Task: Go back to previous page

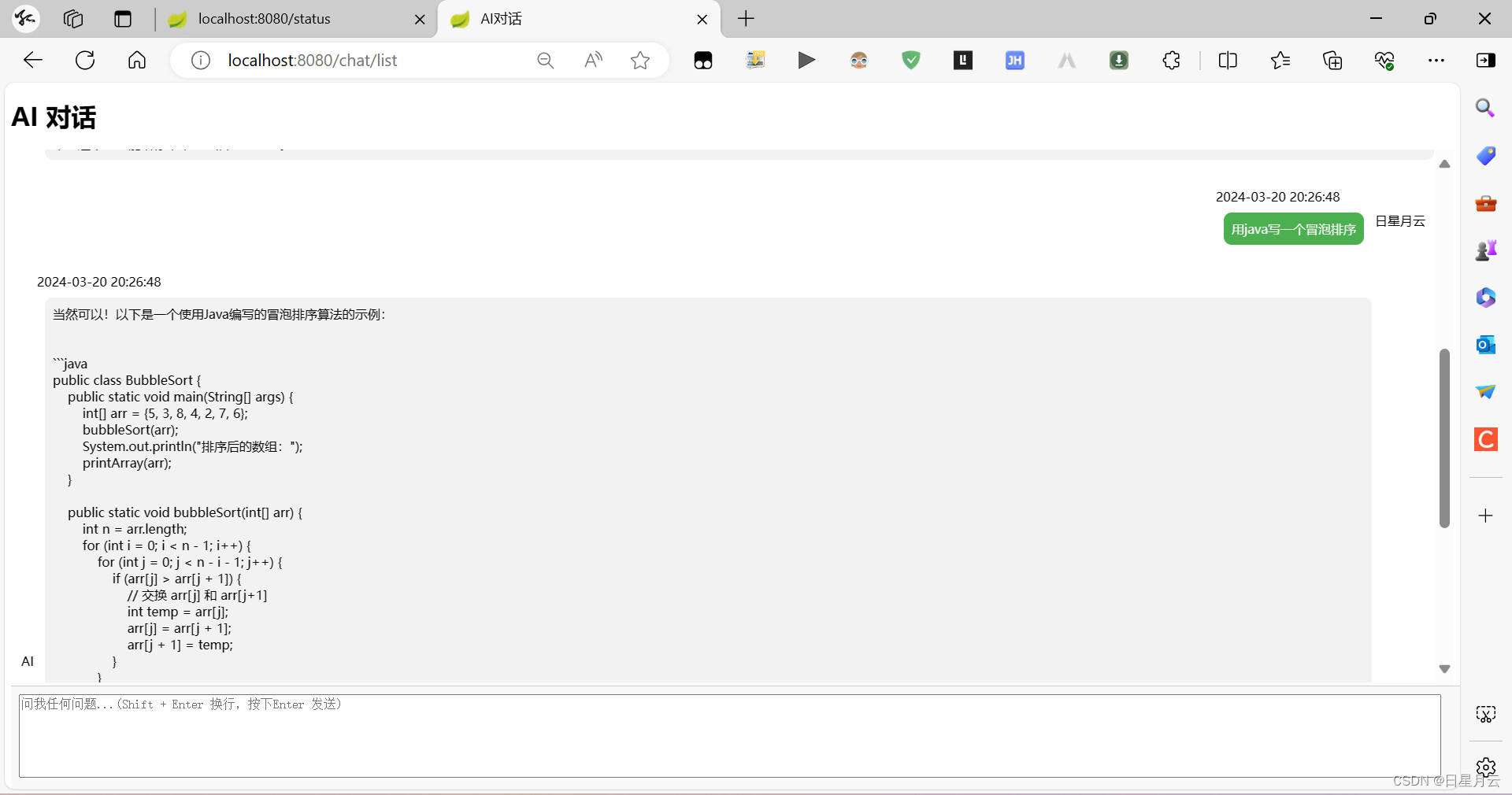Action: click(33, 61)
